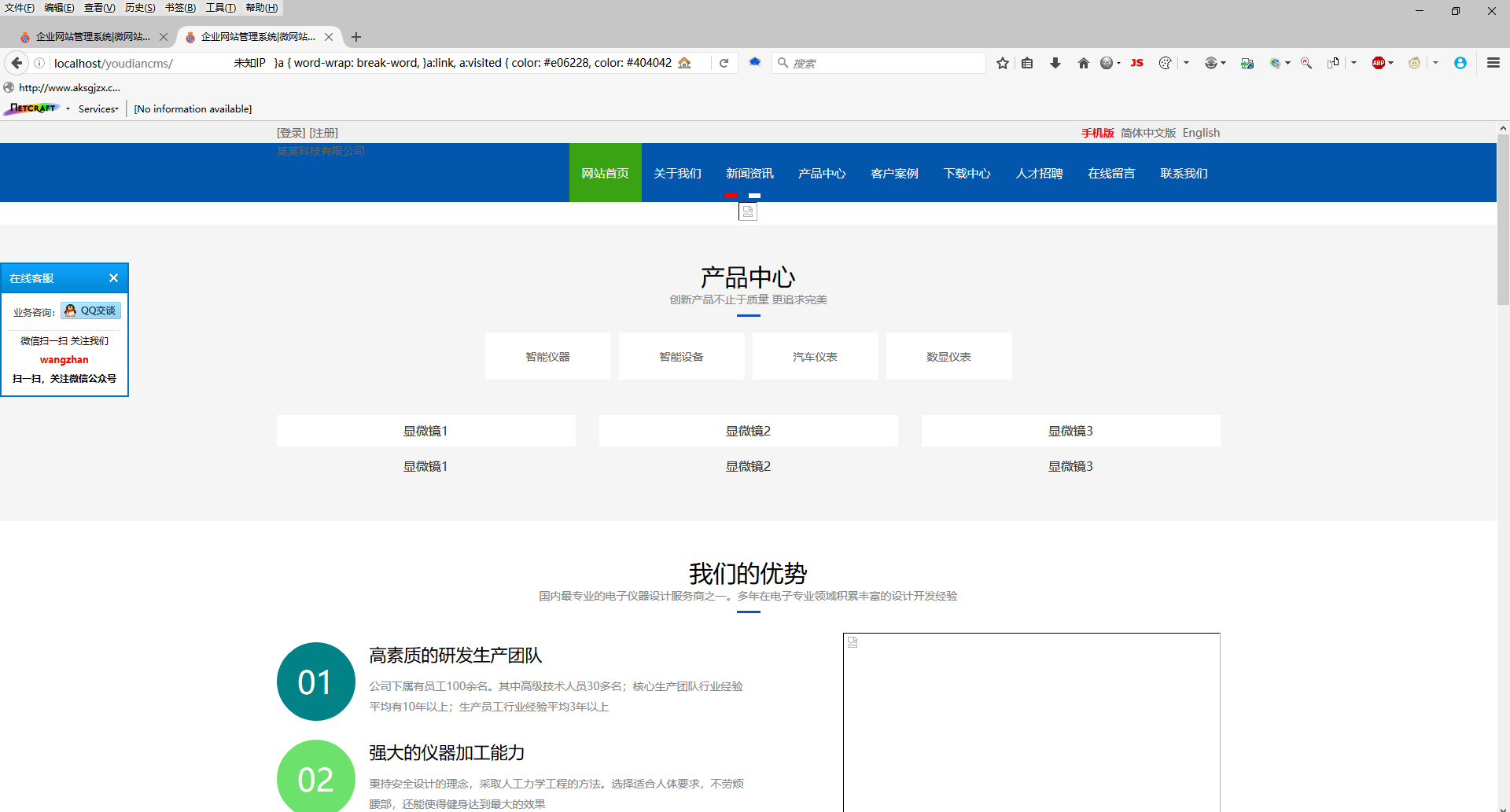This screenshot has height=812, width=1510.
Task: Open the bookmarks library list icon
Action: click(x=1027, y=63)
